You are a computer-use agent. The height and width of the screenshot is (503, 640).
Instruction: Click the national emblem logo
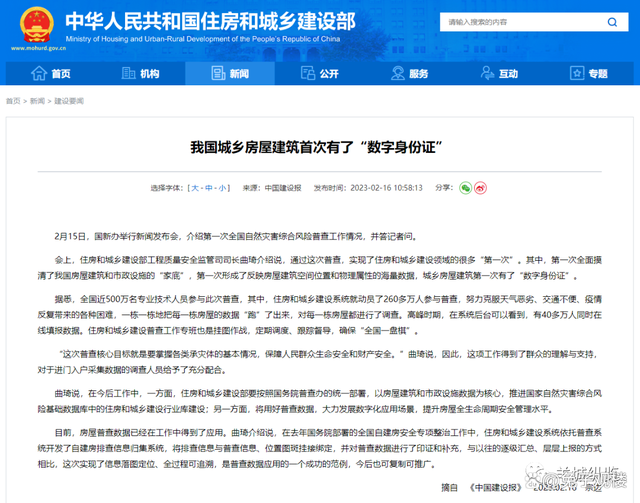[32, 25]
